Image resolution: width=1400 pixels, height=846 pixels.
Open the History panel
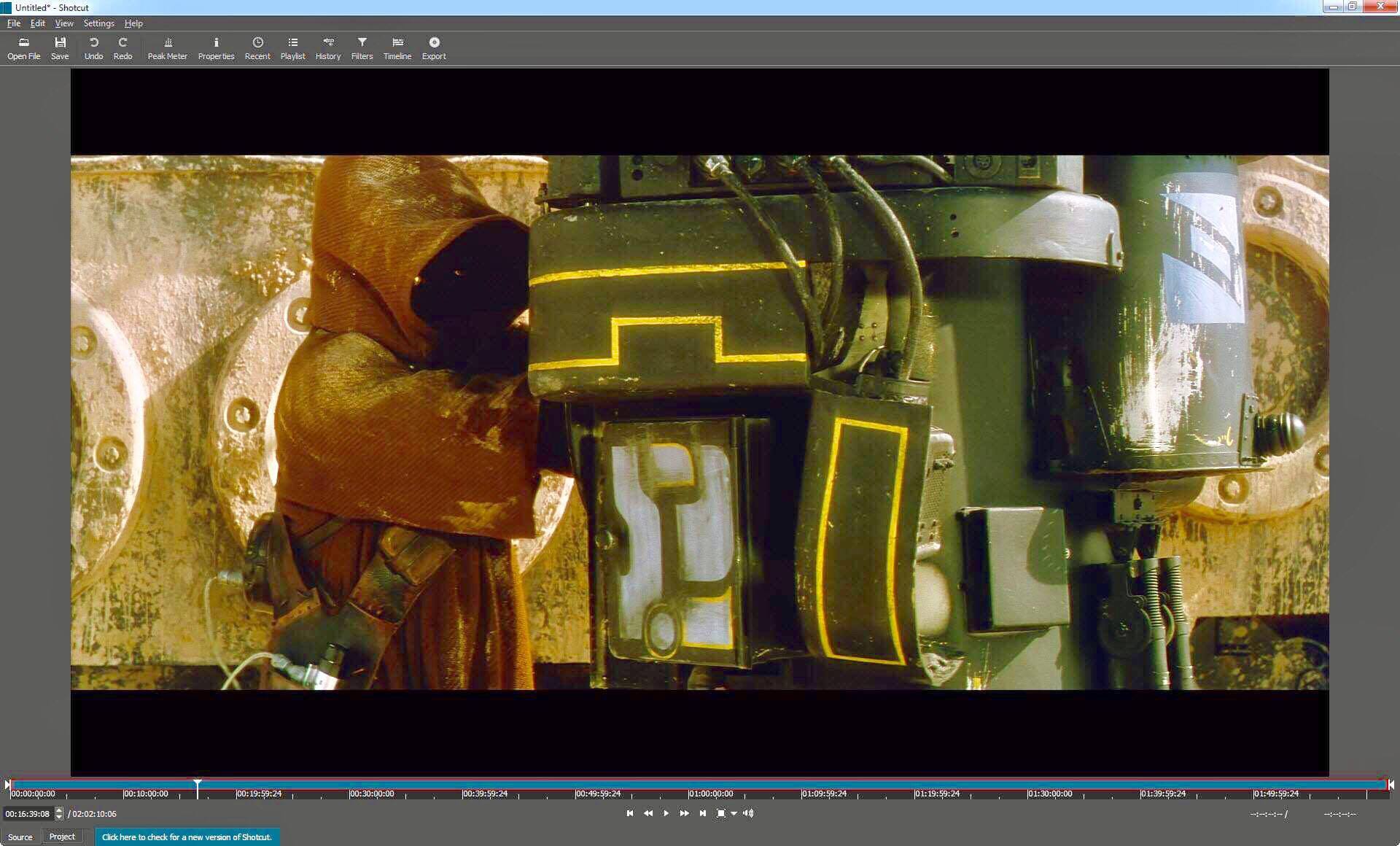(328, 48)
